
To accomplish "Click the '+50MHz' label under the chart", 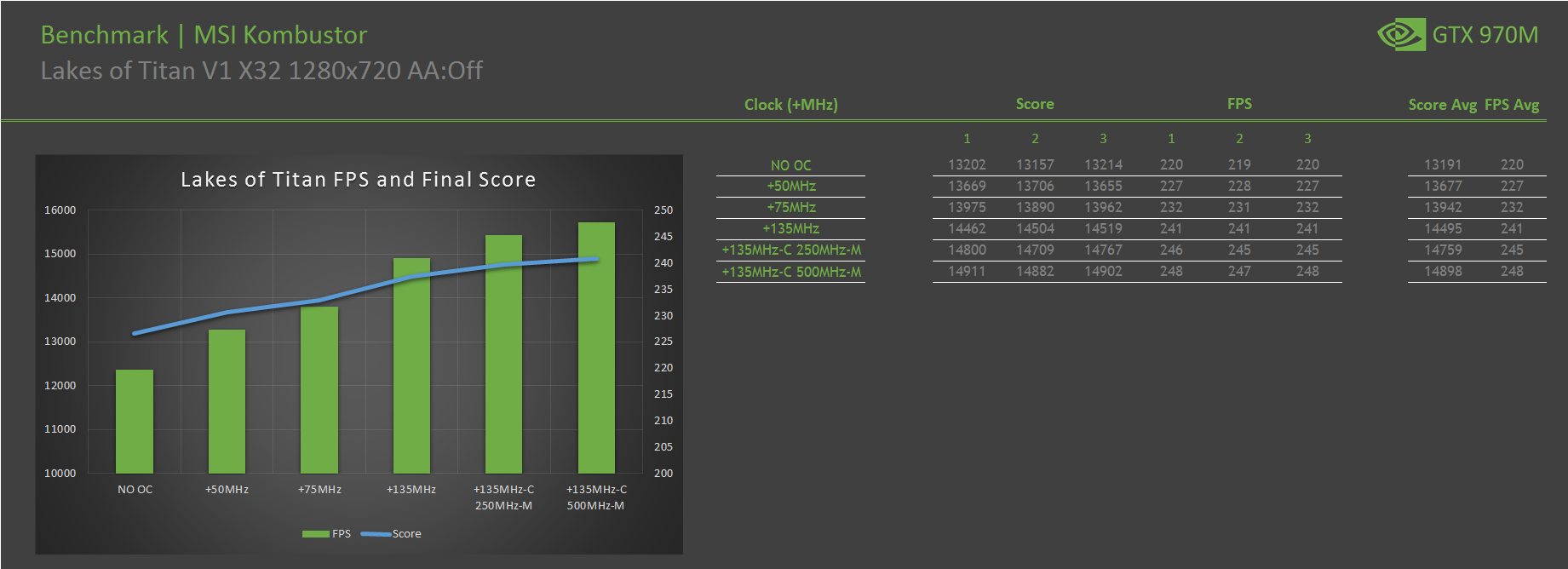I will click(x=227, y=490).
